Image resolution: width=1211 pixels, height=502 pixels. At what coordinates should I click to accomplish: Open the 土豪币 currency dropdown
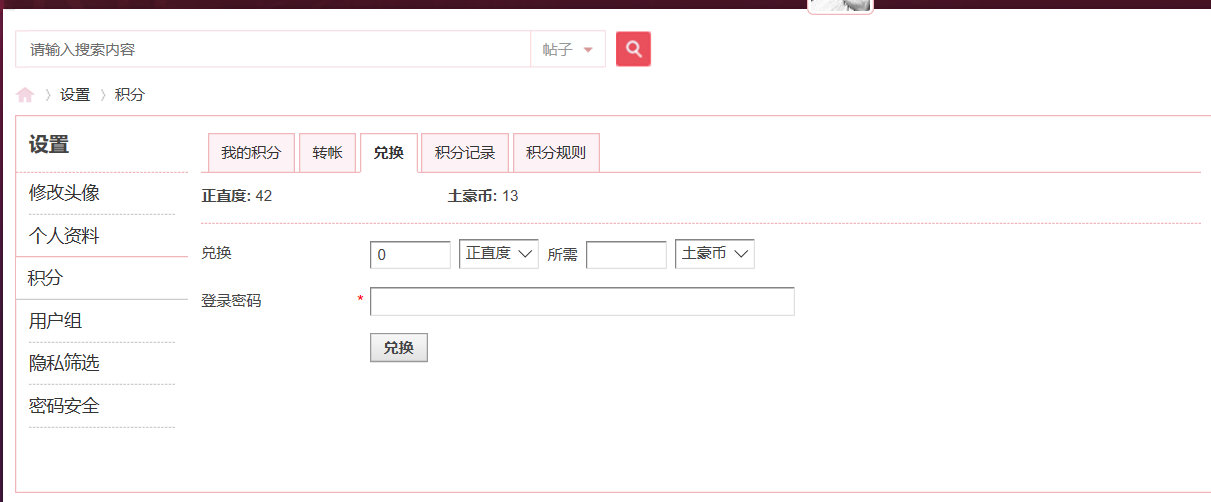[x=715, y=254]
